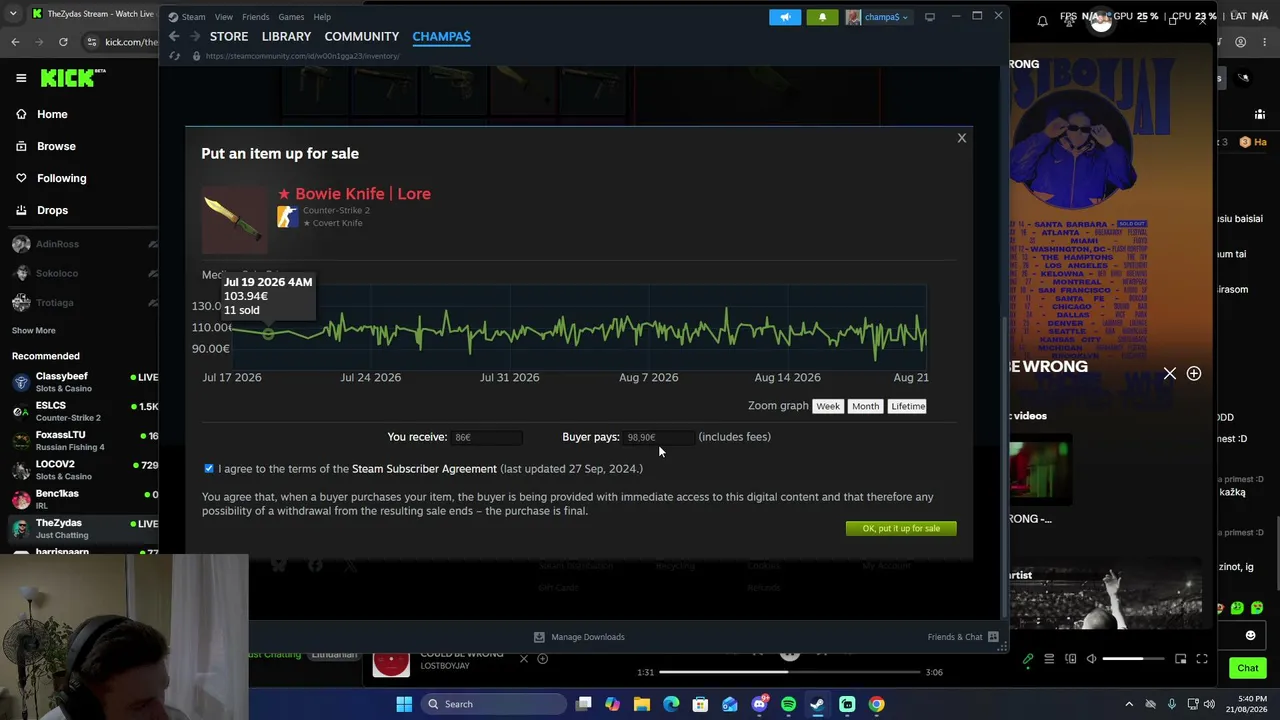Zoom the price graph to Lifetime
This screenshot has width=1280, height=720.
click(x=908, y=406)
